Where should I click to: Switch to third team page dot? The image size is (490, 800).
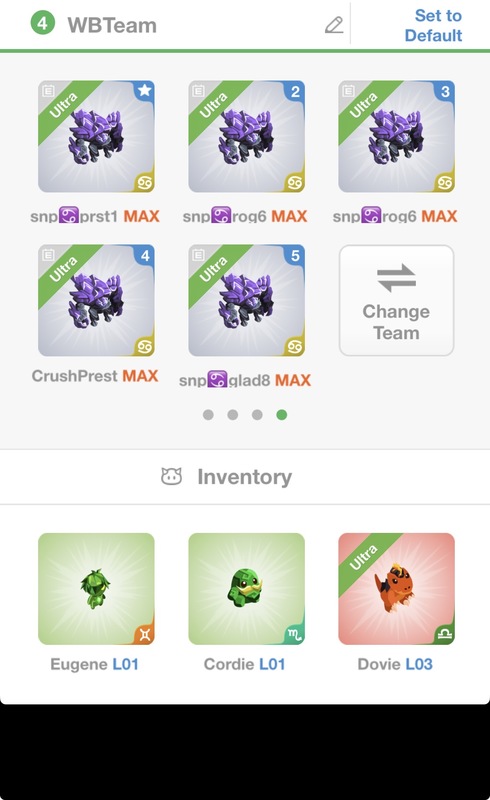(x=257, y=415)
